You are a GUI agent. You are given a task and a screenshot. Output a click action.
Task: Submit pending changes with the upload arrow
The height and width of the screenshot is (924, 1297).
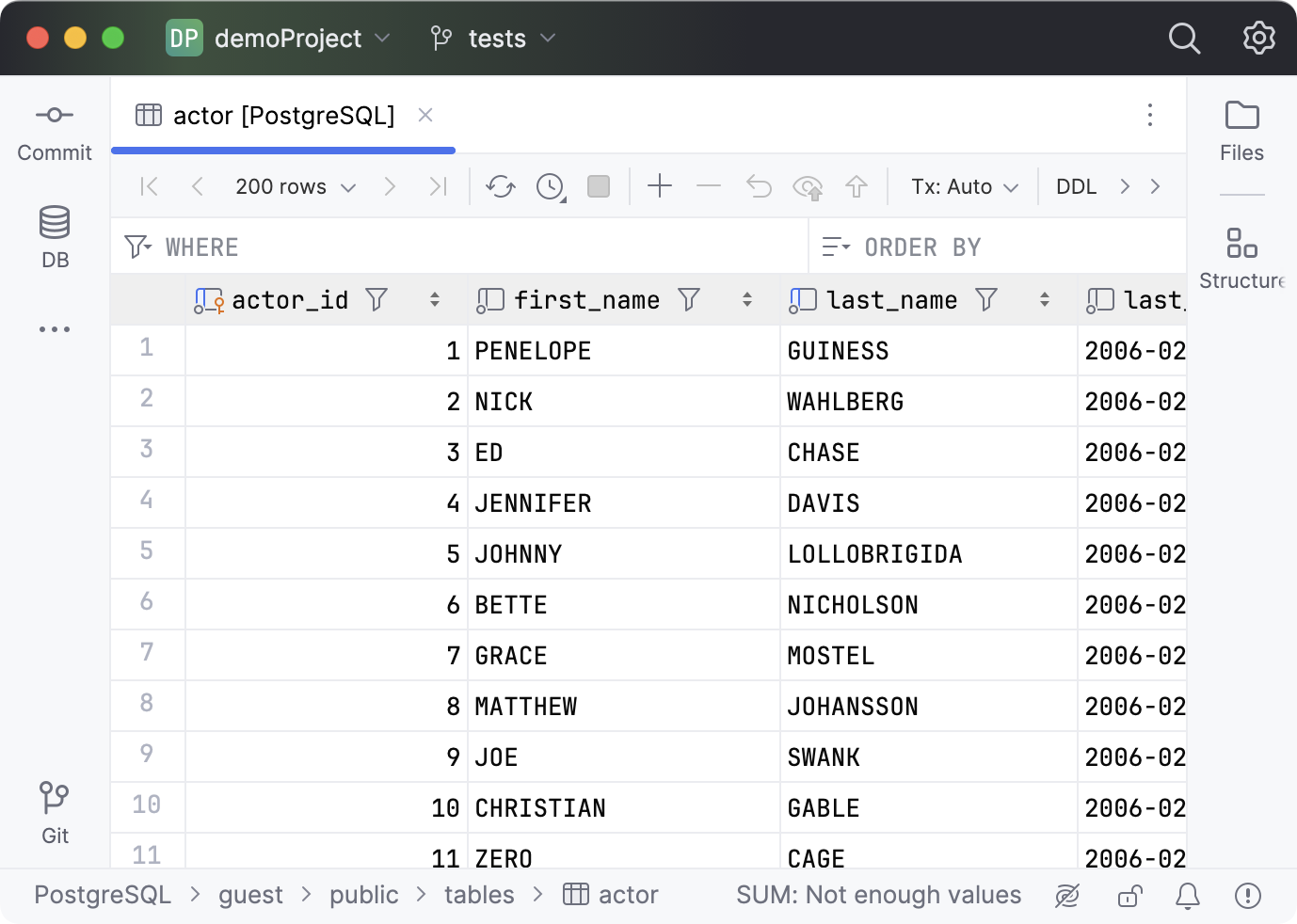[x=857, y=186]
